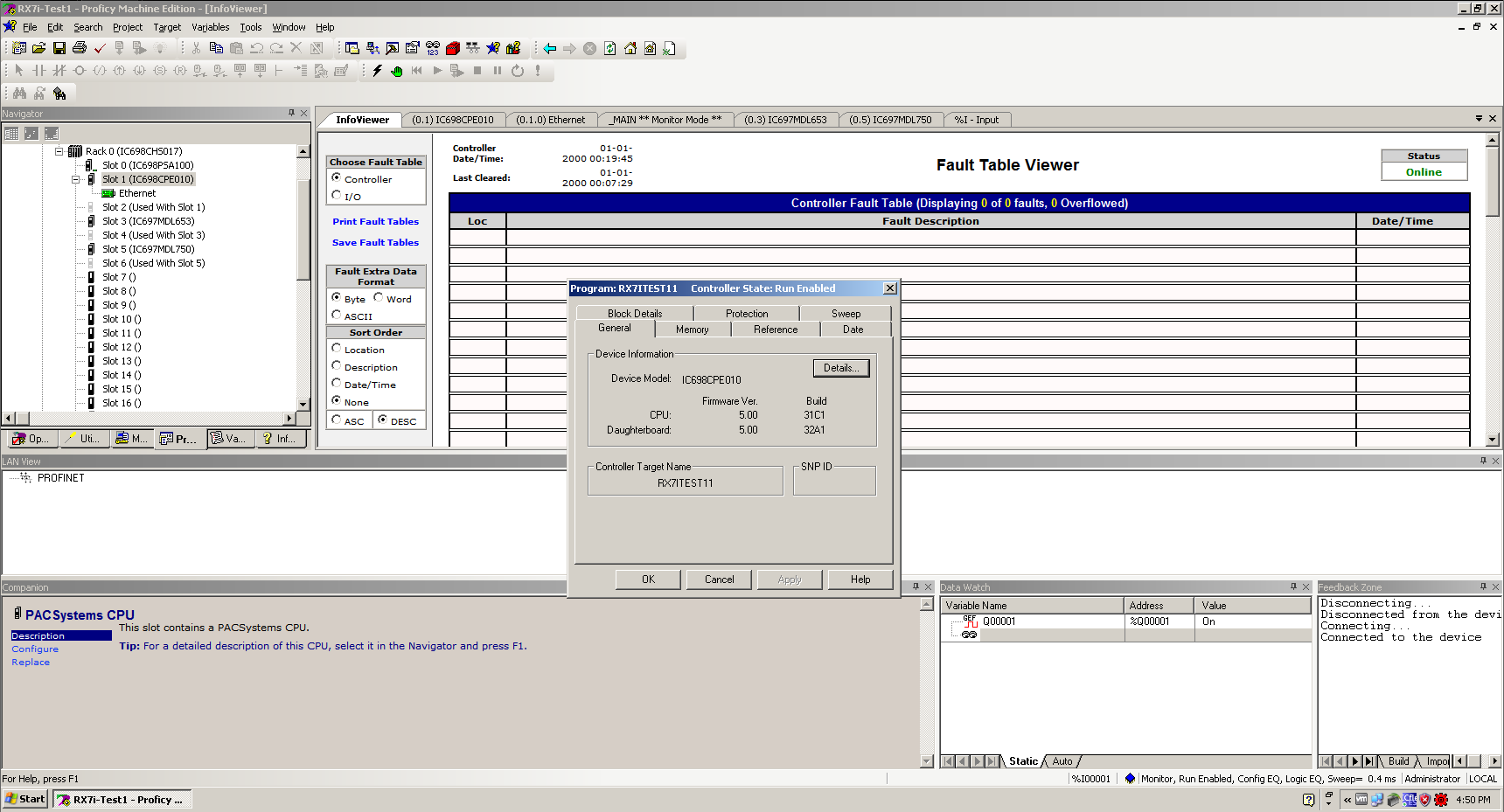Click the Print Fault Tables link
1504x812 pixels.
tap(375, 222)
